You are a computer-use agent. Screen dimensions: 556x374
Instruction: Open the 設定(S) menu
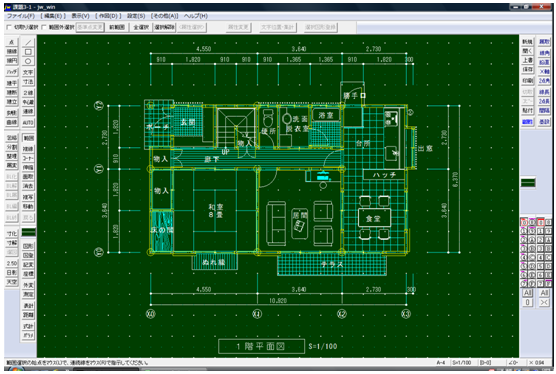[x=136, y=16]
